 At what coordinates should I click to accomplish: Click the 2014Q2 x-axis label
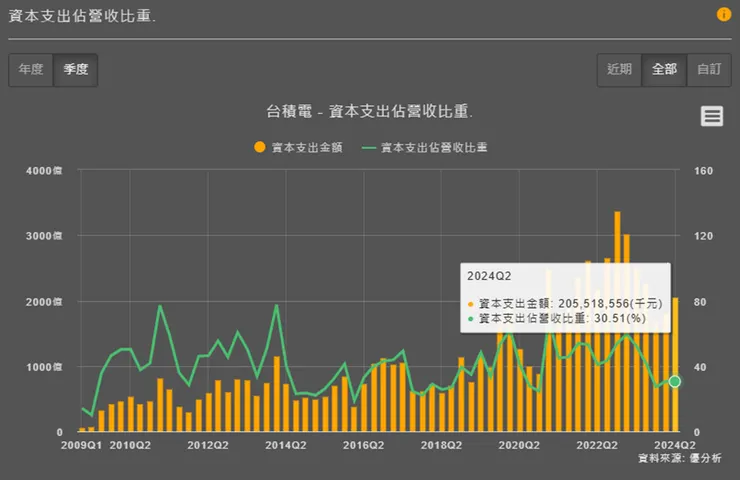coord(286,445)
